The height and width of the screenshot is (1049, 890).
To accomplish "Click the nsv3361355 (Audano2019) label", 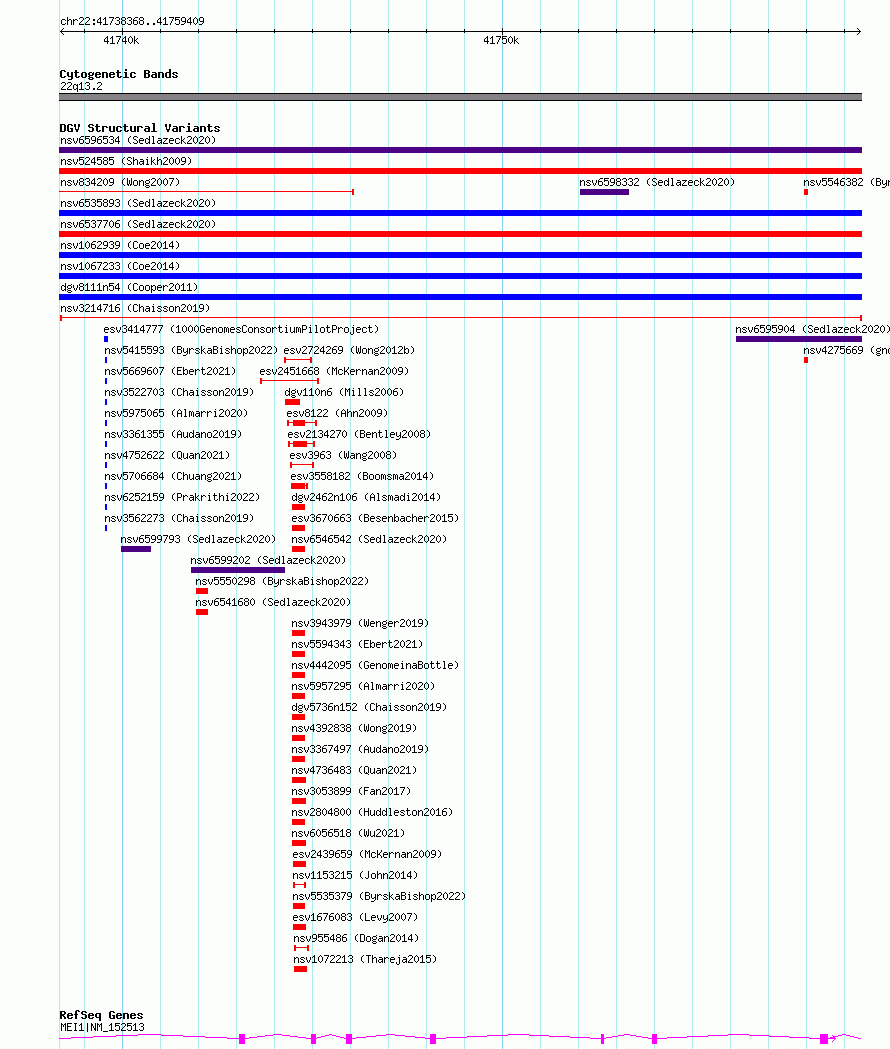I will [x=173, y=434].
